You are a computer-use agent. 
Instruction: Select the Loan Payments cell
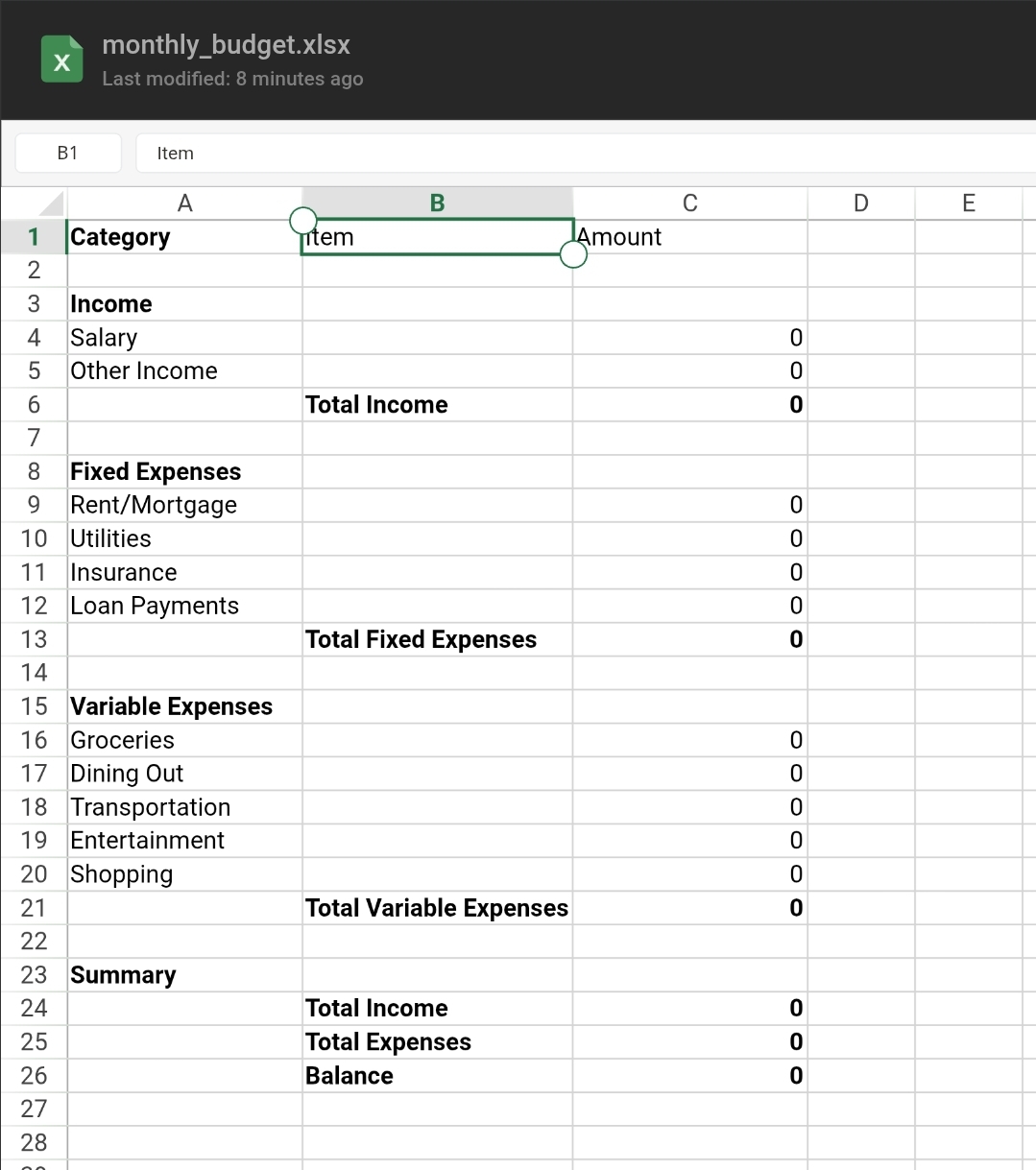click(x=185, y=606)
